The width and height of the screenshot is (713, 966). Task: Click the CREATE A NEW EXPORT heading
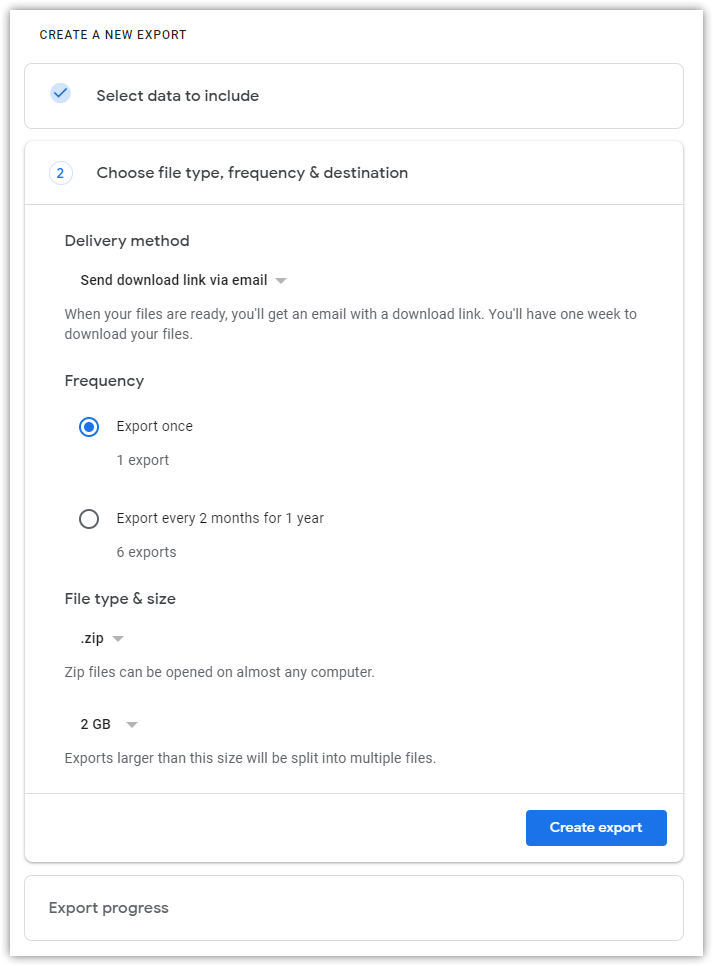tap(113, 34)
